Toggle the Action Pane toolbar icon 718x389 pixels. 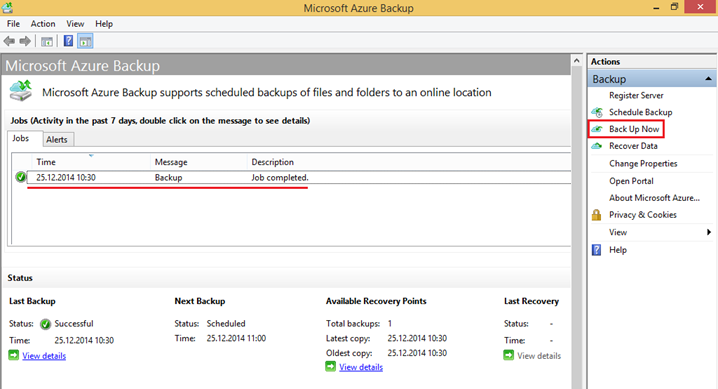pos(85,42)
